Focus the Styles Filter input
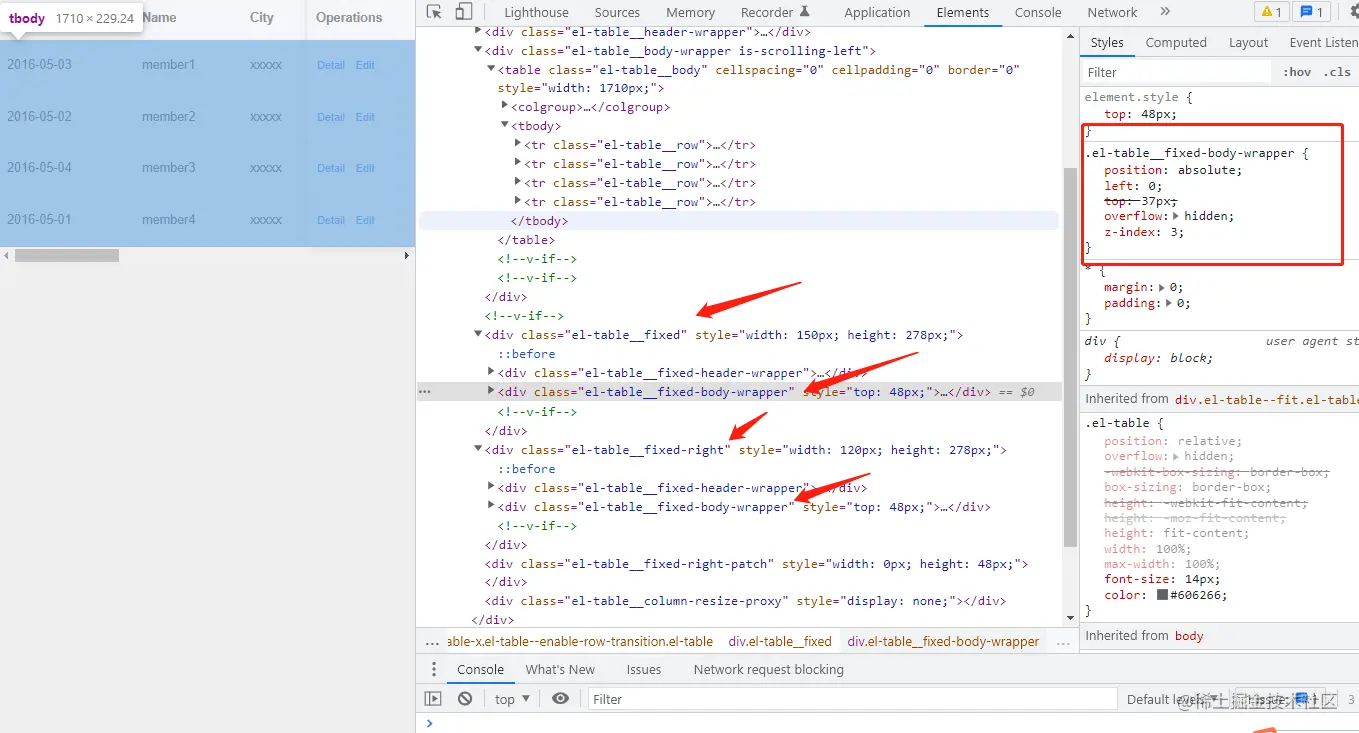The height and width of the screenshot is (733, 1359). [x=1176, y=72]
